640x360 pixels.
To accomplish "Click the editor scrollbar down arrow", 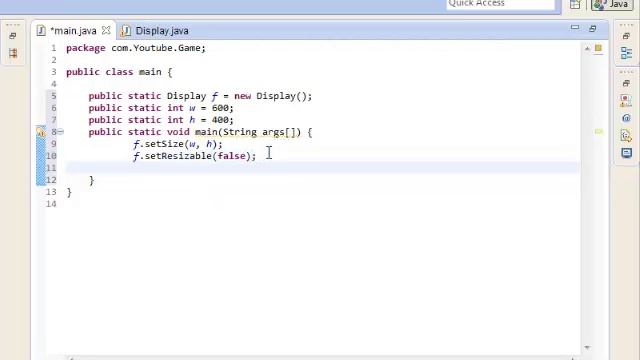I will (x=587, y=347).
